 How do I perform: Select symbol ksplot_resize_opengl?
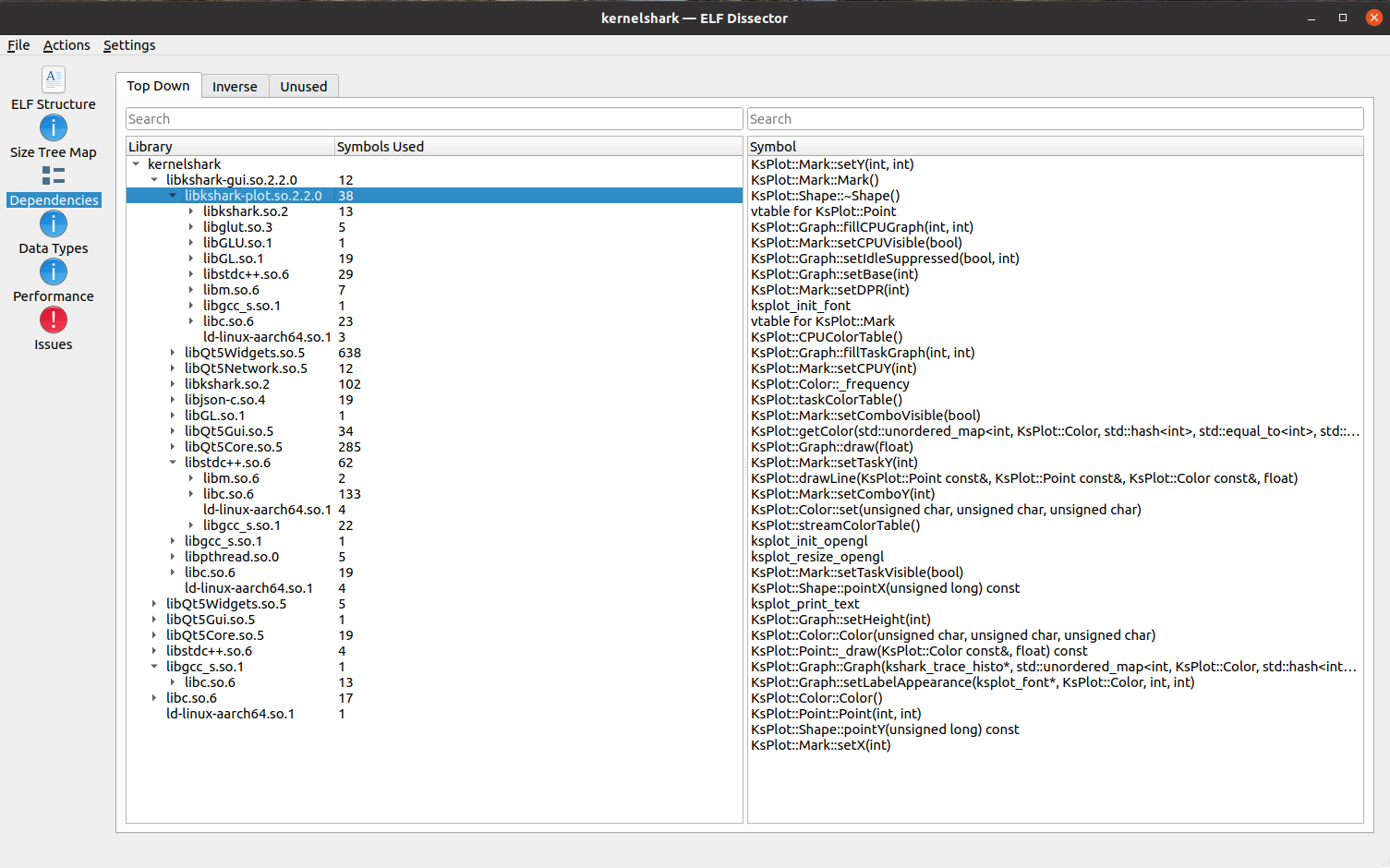817,557
